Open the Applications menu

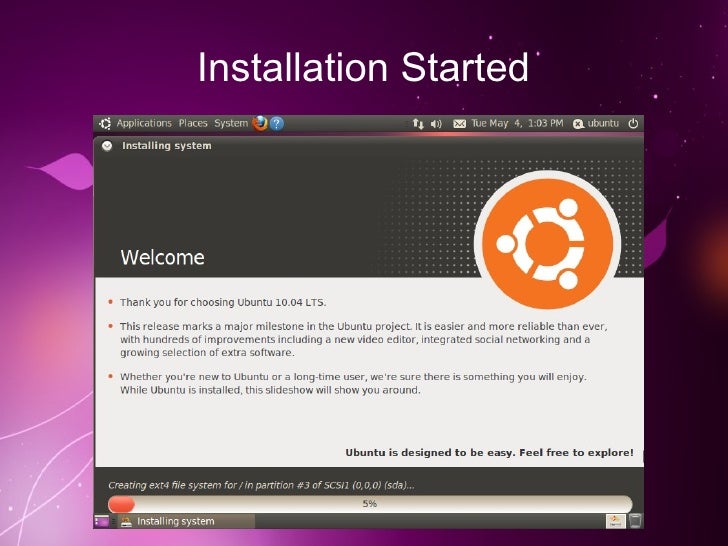(x=144, y=124)
